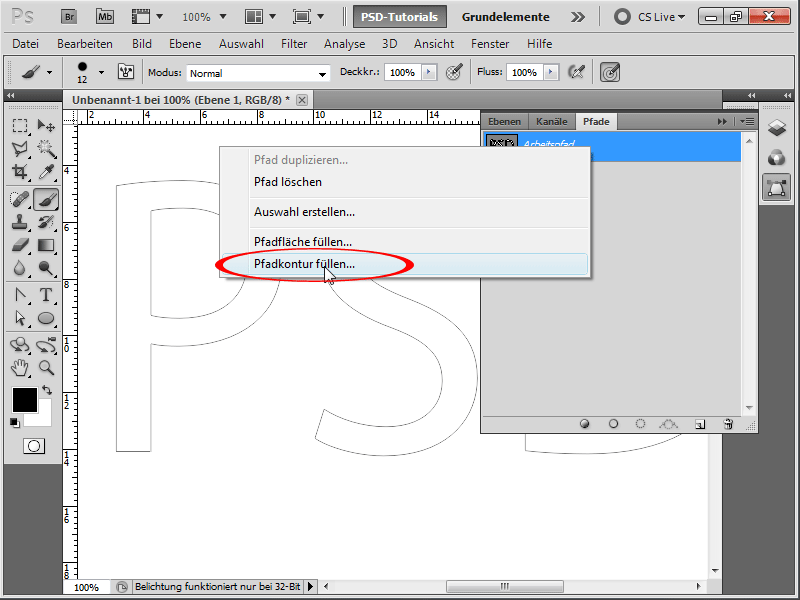Delete current path trash button
Image resolution: width=800 pixels, height=600 pixels.
pos(728,424)
